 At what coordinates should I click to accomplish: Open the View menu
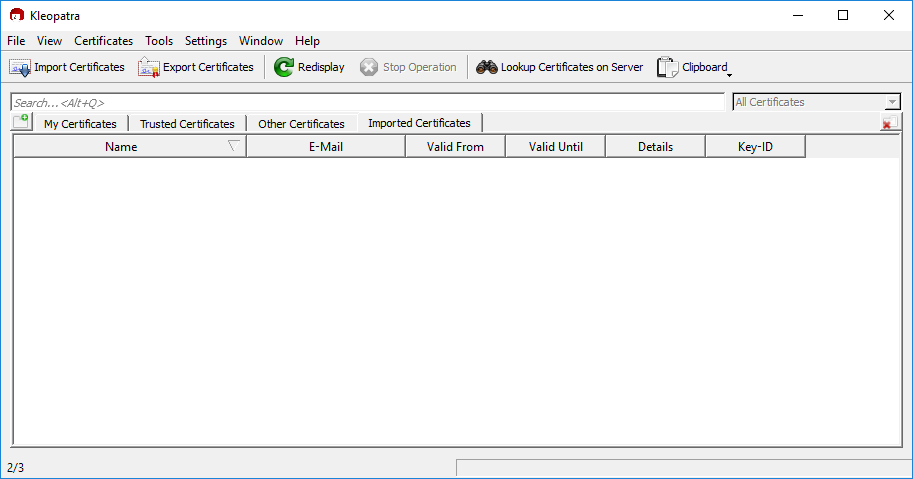pyautogui.click(x=49, y=41)
